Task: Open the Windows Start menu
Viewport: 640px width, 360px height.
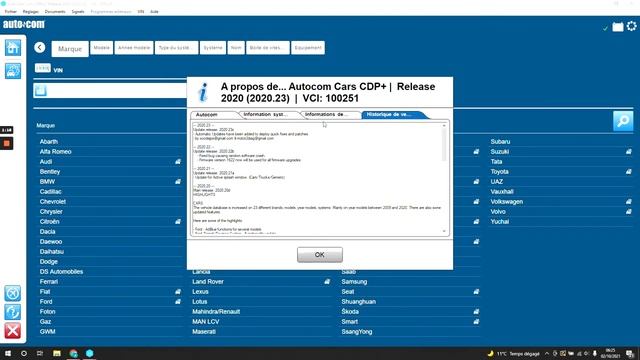Action: click(x=7, y=353)
